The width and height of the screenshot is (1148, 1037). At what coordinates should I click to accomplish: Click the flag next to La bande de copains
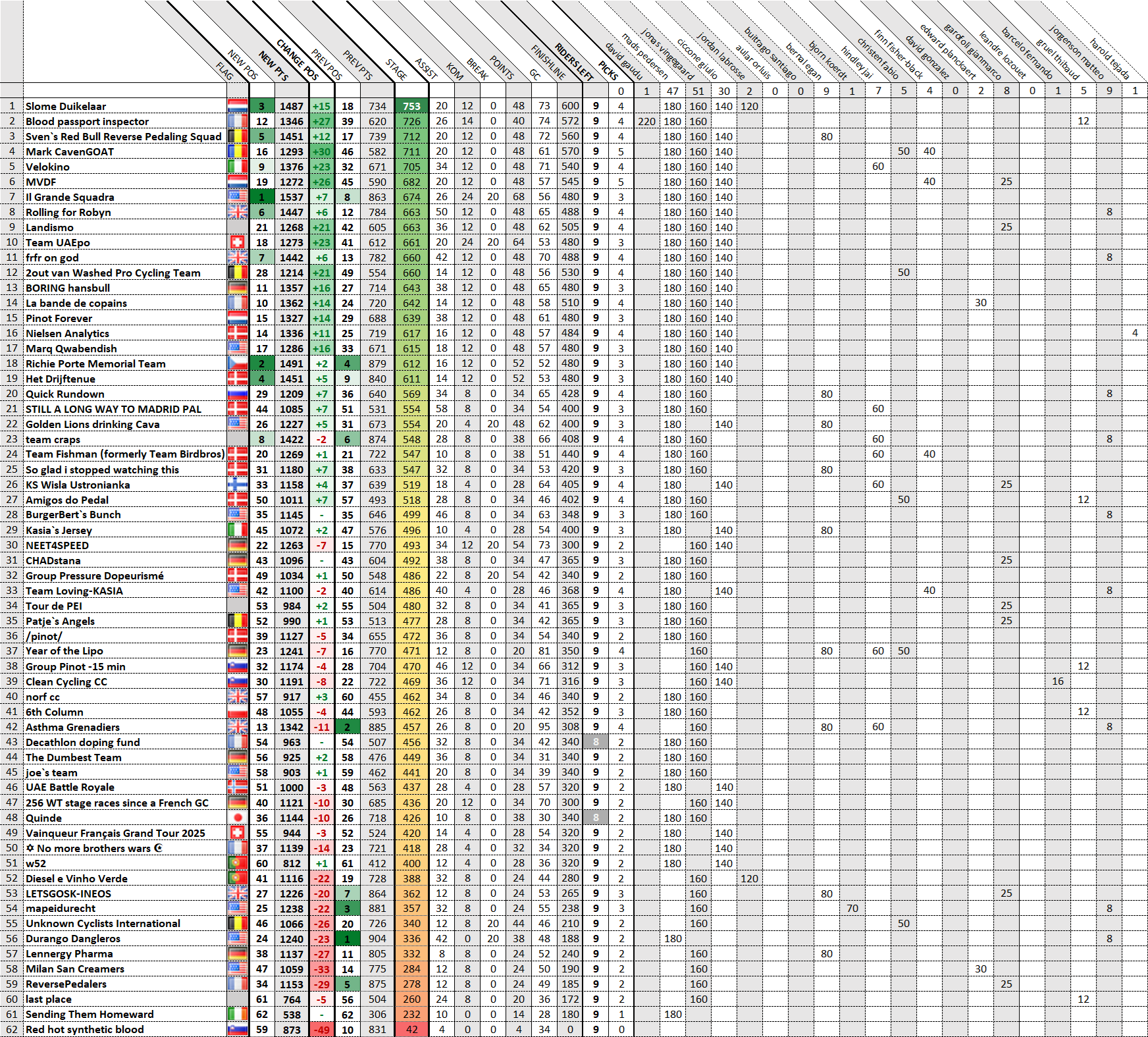238,303
